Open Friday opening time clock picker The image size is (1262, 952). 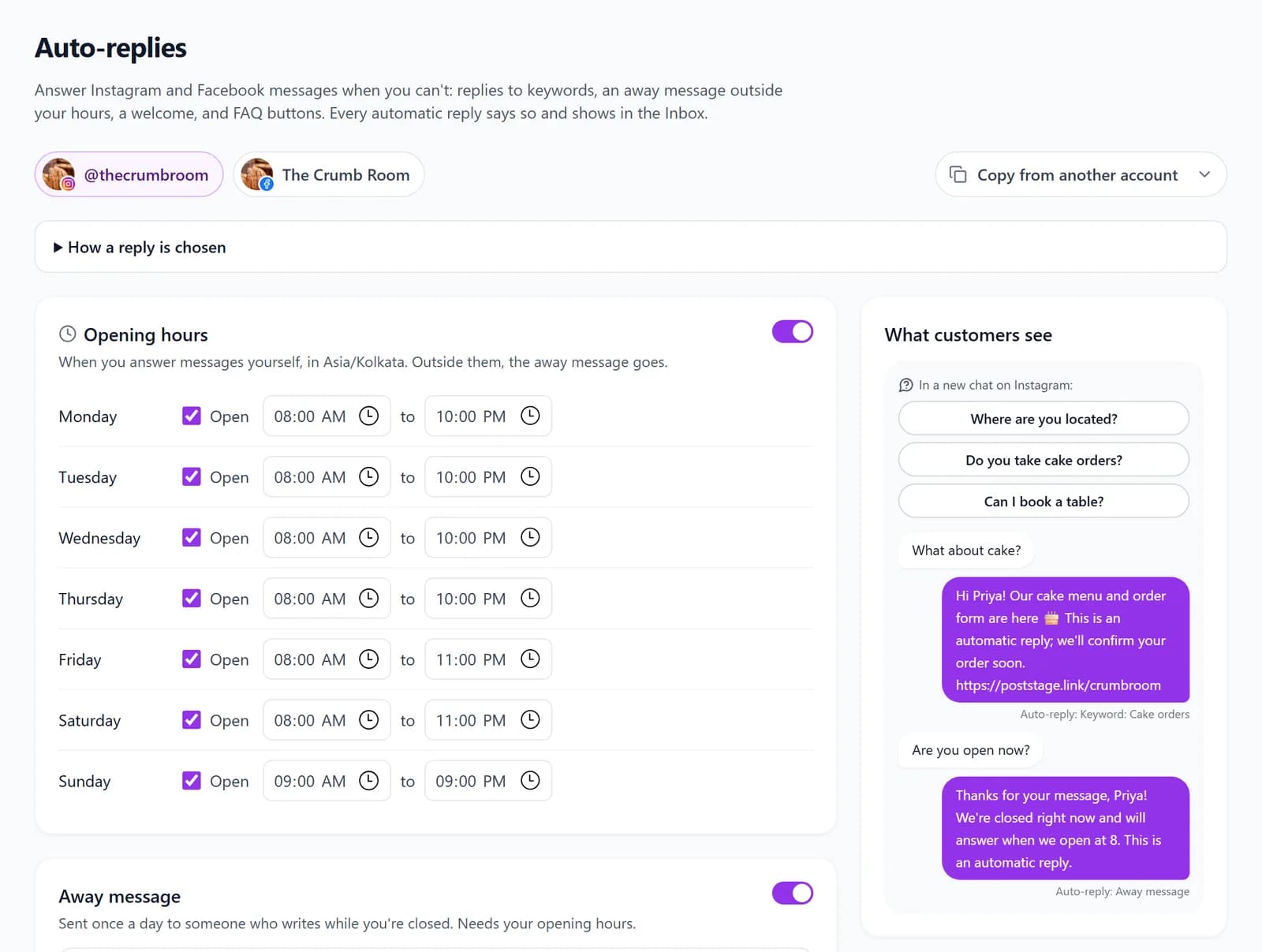point(369,659)
